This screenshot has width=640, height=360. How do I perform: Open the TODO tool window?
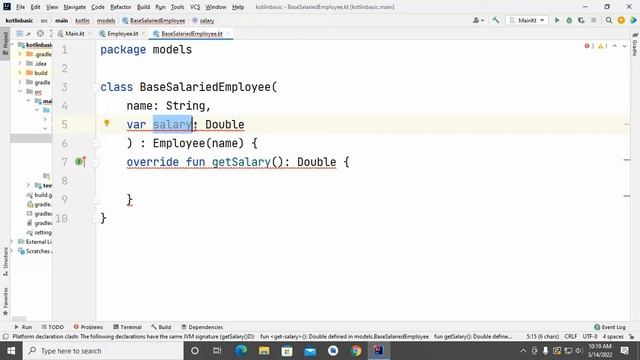53,327
